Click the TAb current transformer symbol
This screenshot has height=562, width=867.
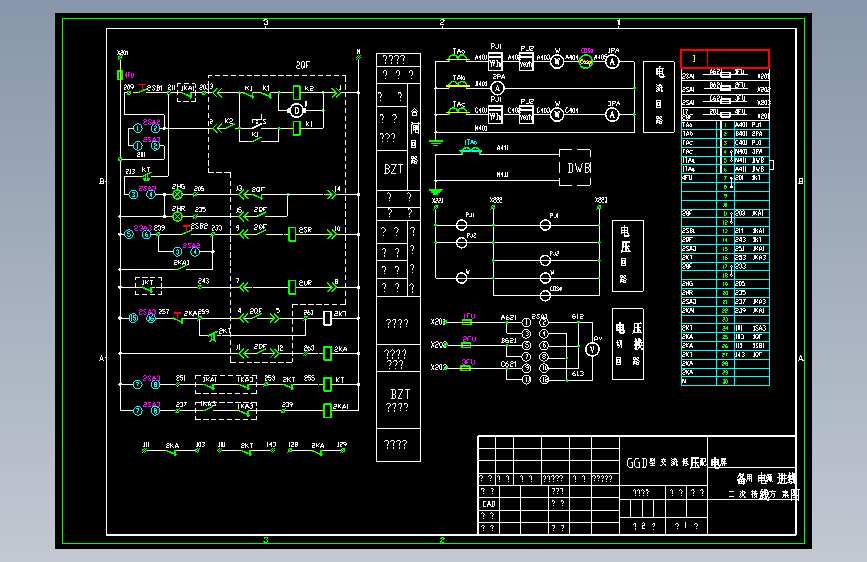point(457,84)
